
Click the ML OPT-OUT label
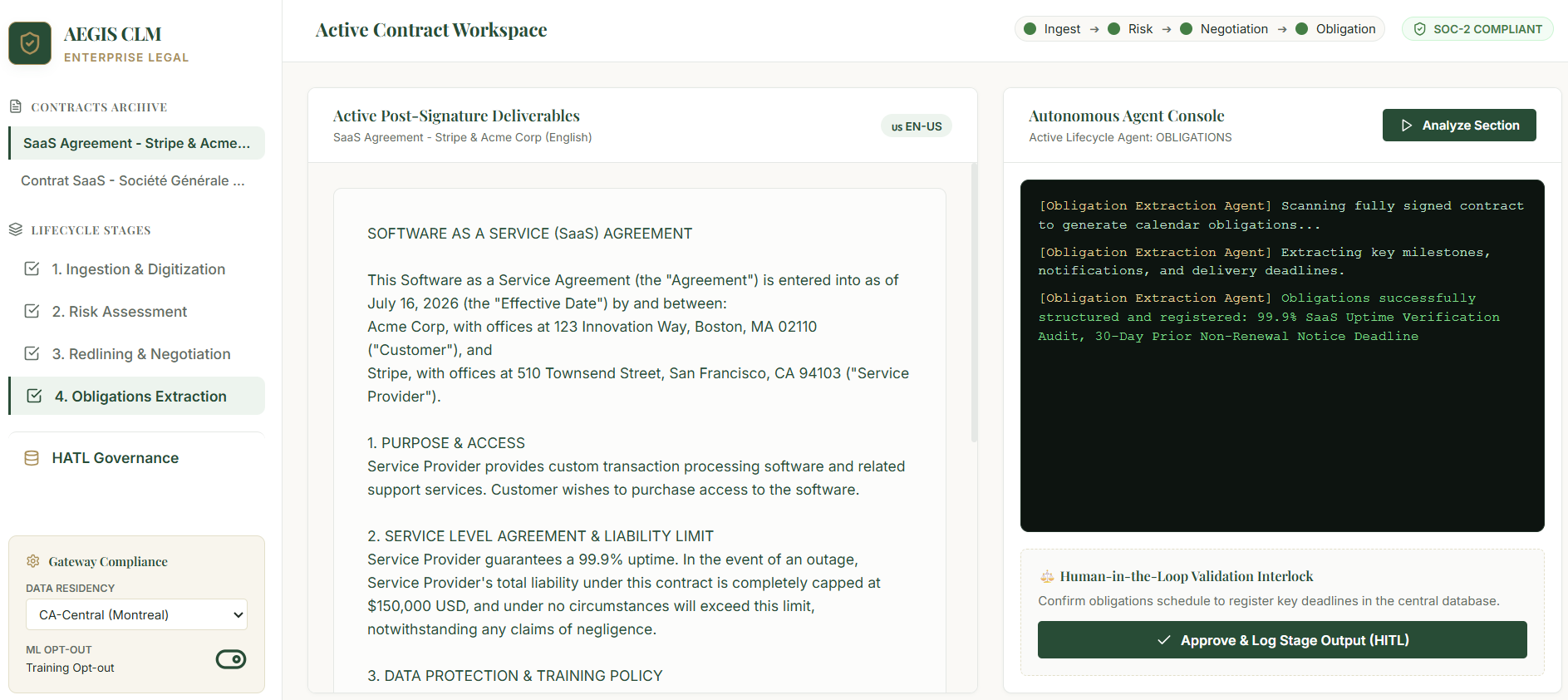coord(58,649)
